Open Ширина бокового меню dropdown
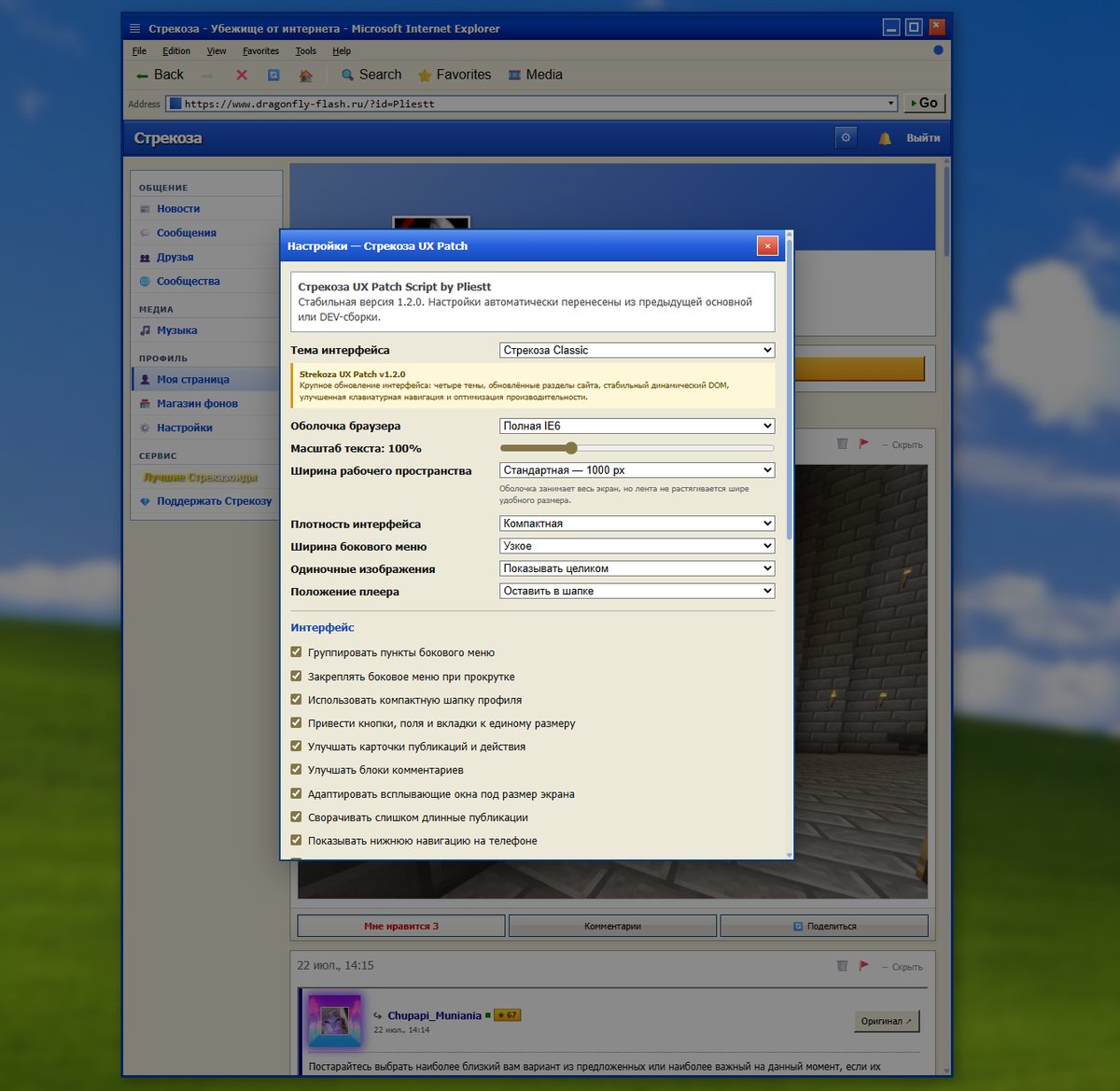1120x1091 pixels. tap(637, 546)
